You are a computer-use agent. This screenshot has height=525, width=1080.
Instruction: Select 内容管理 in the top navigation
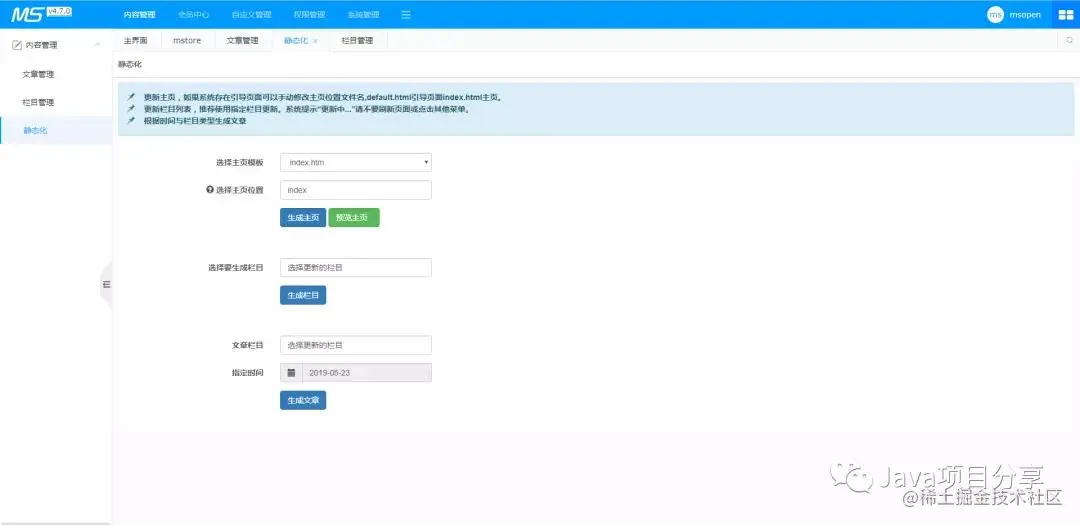140,14
